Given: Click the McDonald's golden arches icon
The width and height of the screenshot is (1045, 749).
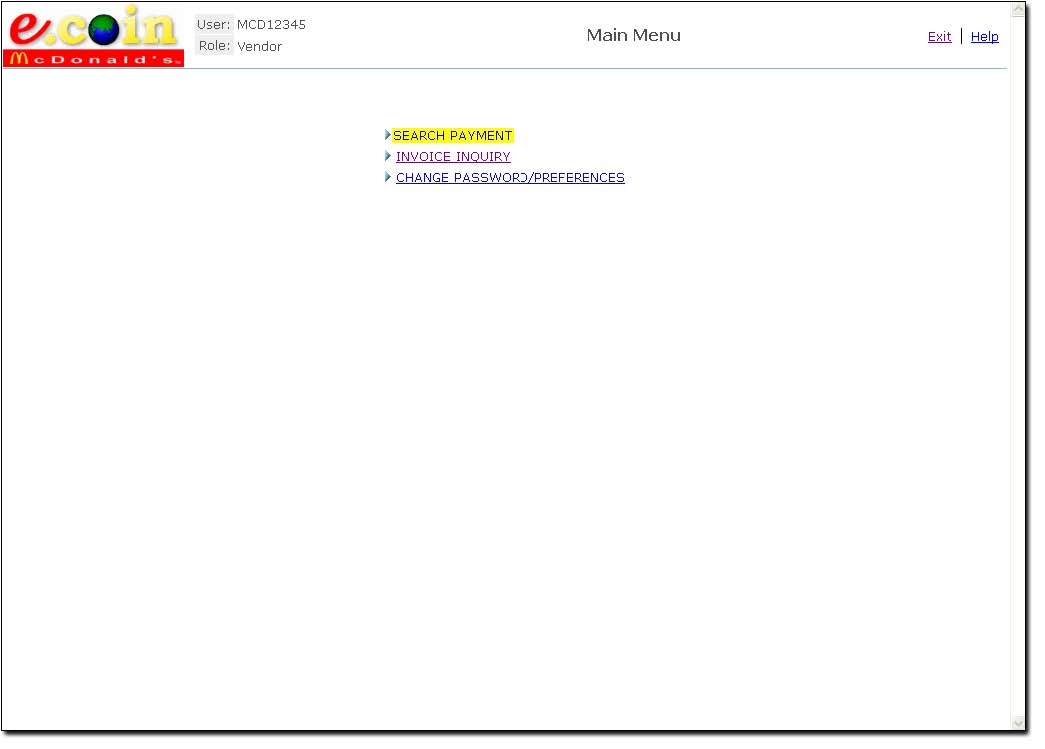Looking at the screenshot, I should (x=17, y=59).
